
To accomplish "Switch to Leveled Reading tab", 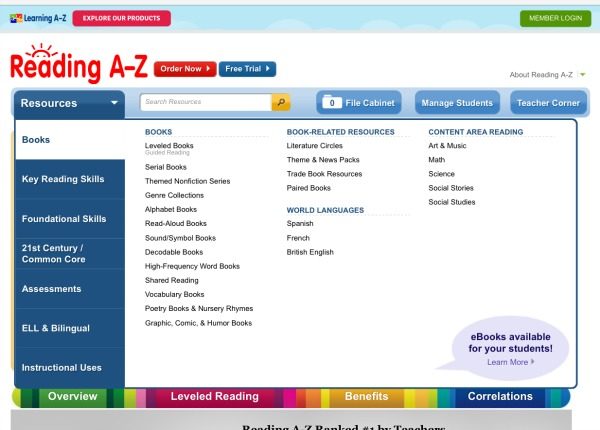I will [215, 396].
